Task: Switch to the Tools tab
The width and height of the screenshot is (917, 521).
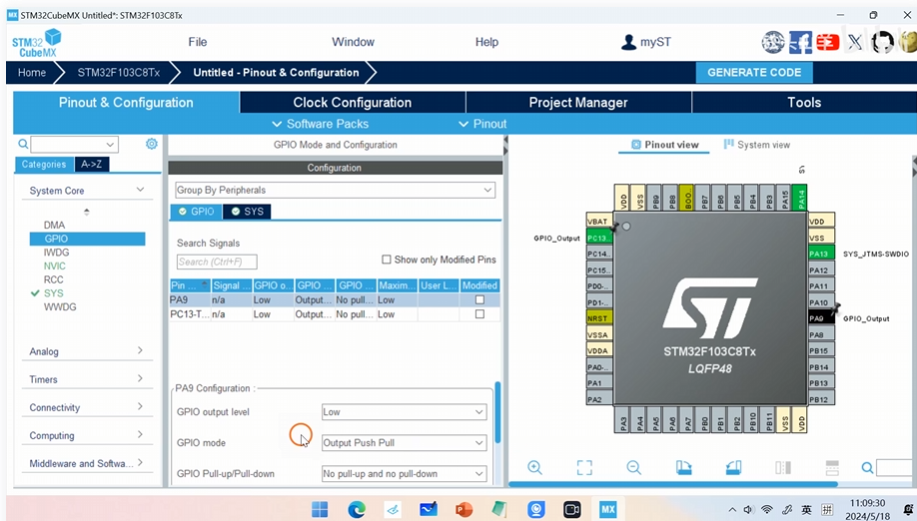Action: 804,102
